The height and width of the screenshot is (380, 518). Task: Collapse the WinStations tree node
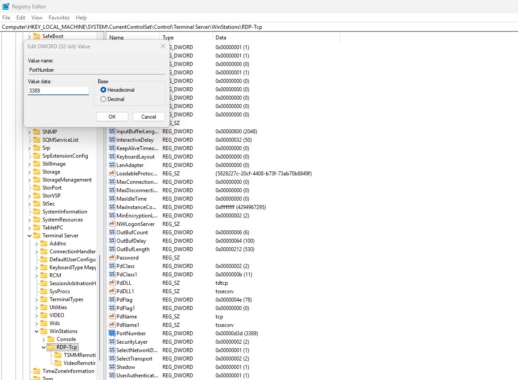tap(36, 331)
